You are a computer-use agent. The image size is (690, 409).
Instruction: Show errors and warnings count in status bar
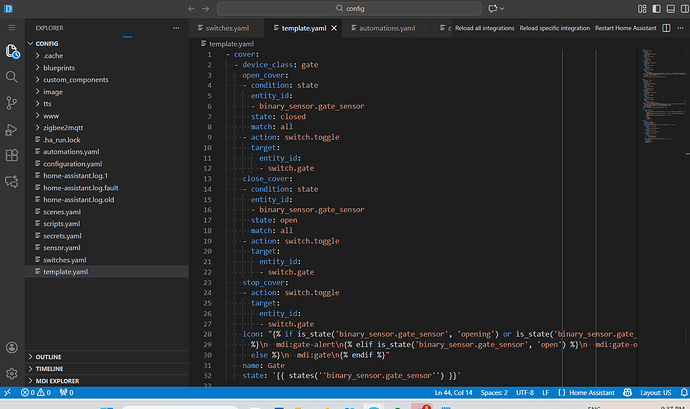(x=36, y=392)
